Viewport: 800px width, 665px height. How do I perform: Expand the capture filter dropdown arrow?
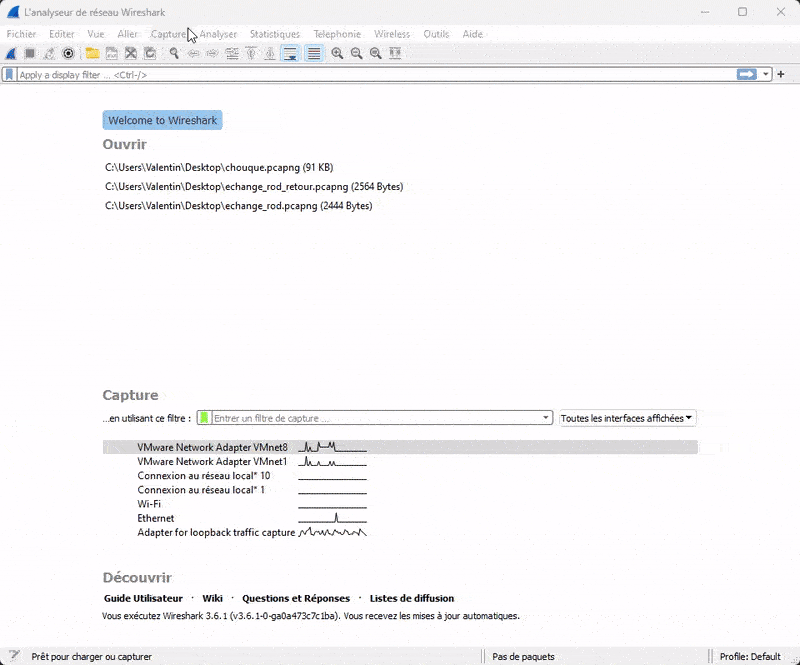pos(546,418)
